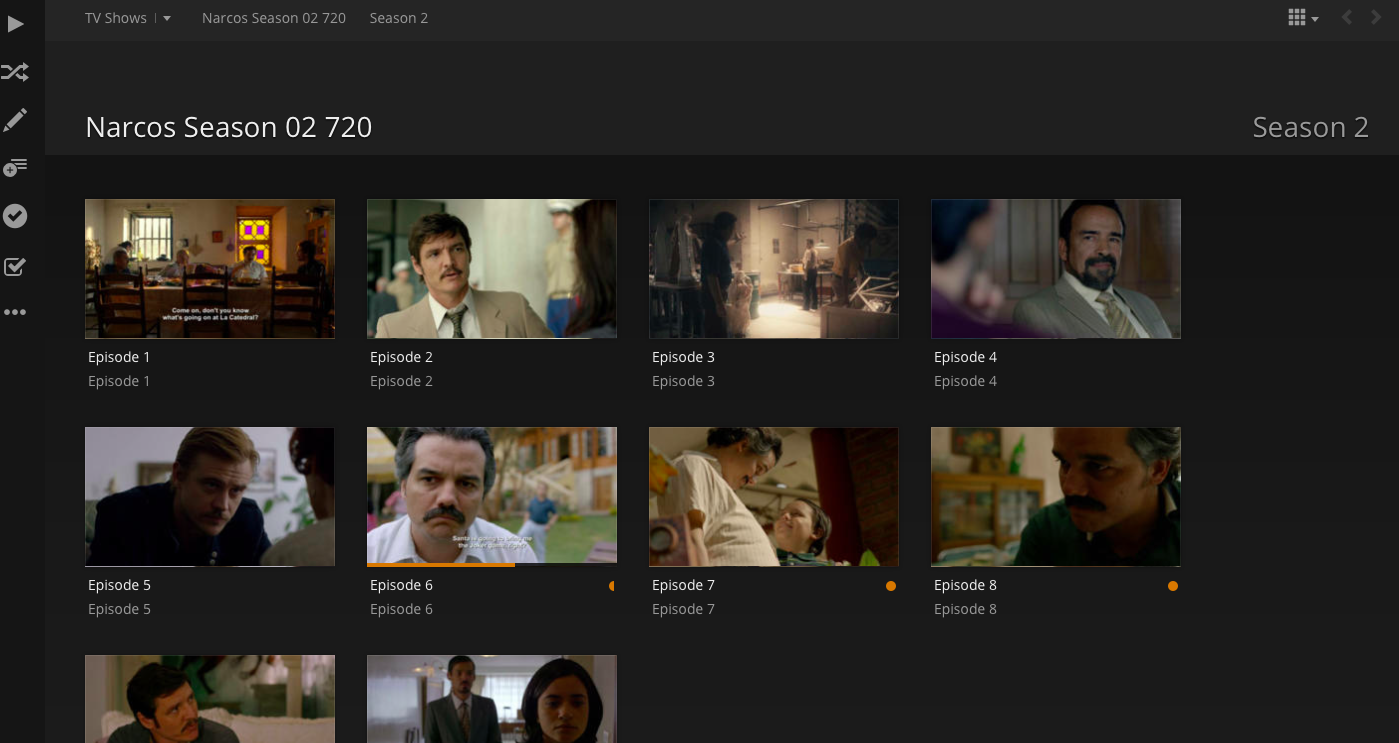Click the white Episode 4 title link
The width and height of the screenshot is (1399, 743).
pos(965,357)
